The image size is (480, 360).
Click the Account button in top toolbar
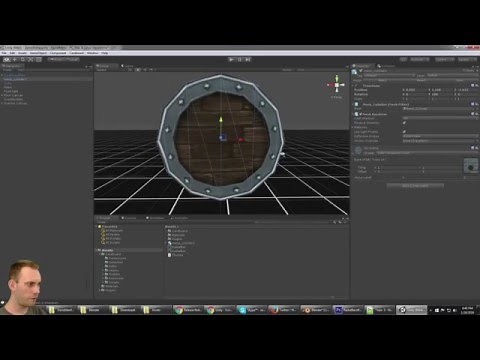point(420,60)
